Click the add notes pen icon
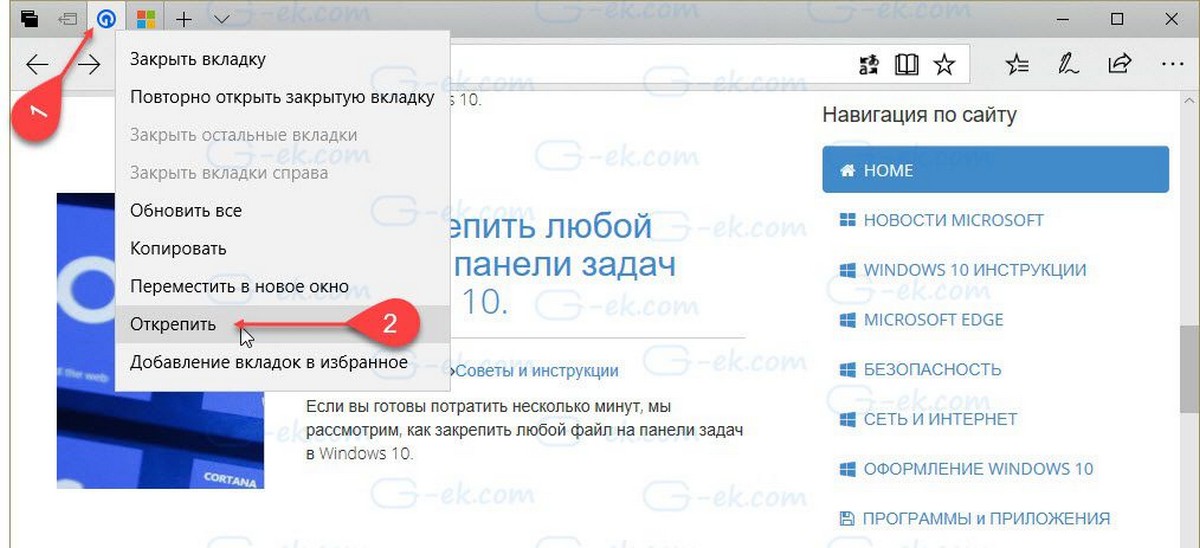 click(1068, 65)
